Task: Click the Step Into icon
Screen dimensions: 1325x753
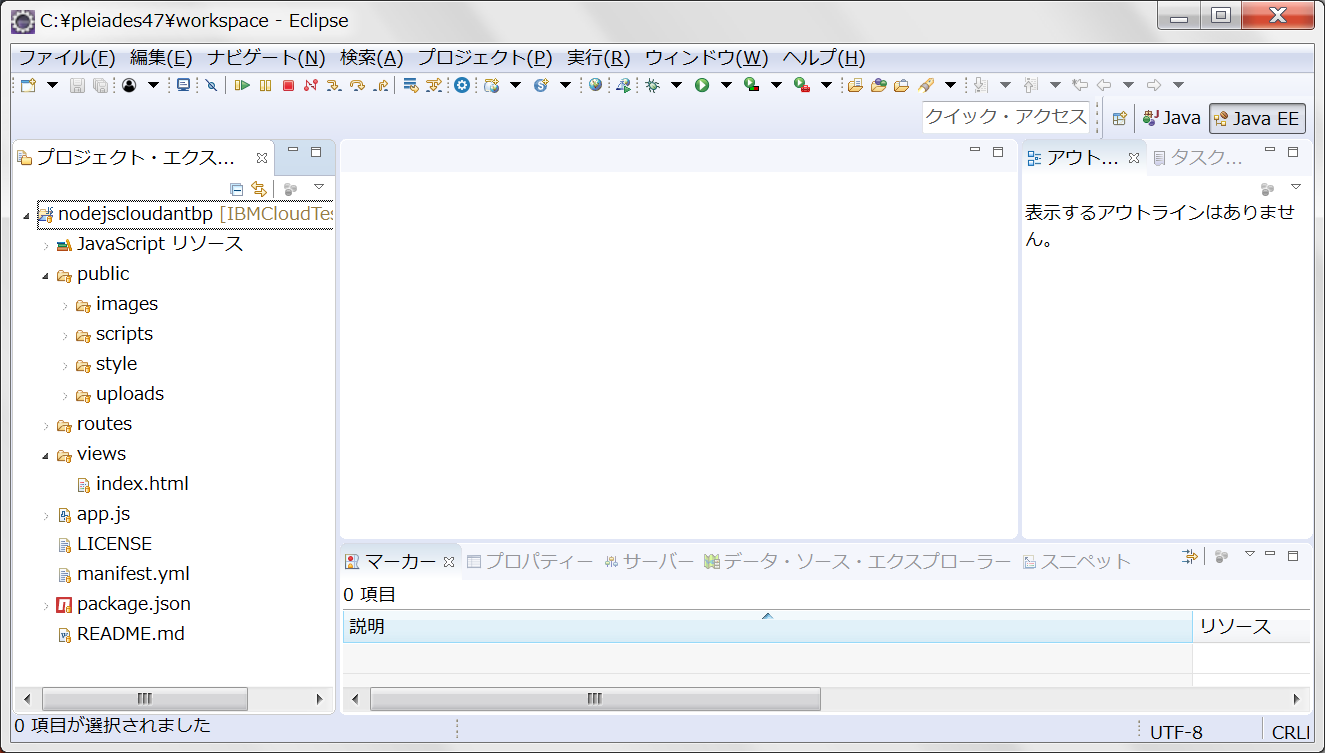Action: (x=334, y=85)
